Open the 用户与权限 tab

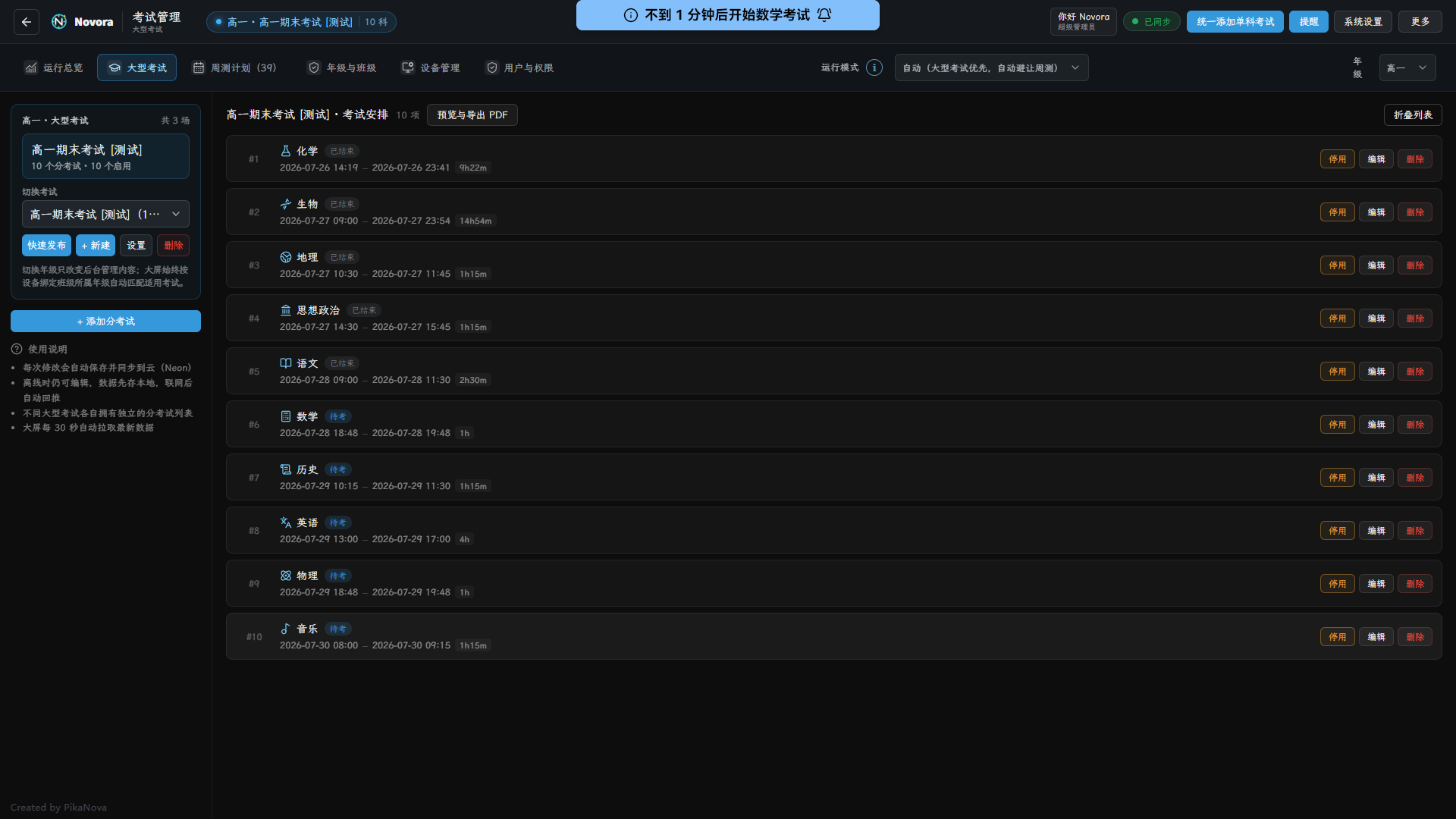[x=519, y=67]
